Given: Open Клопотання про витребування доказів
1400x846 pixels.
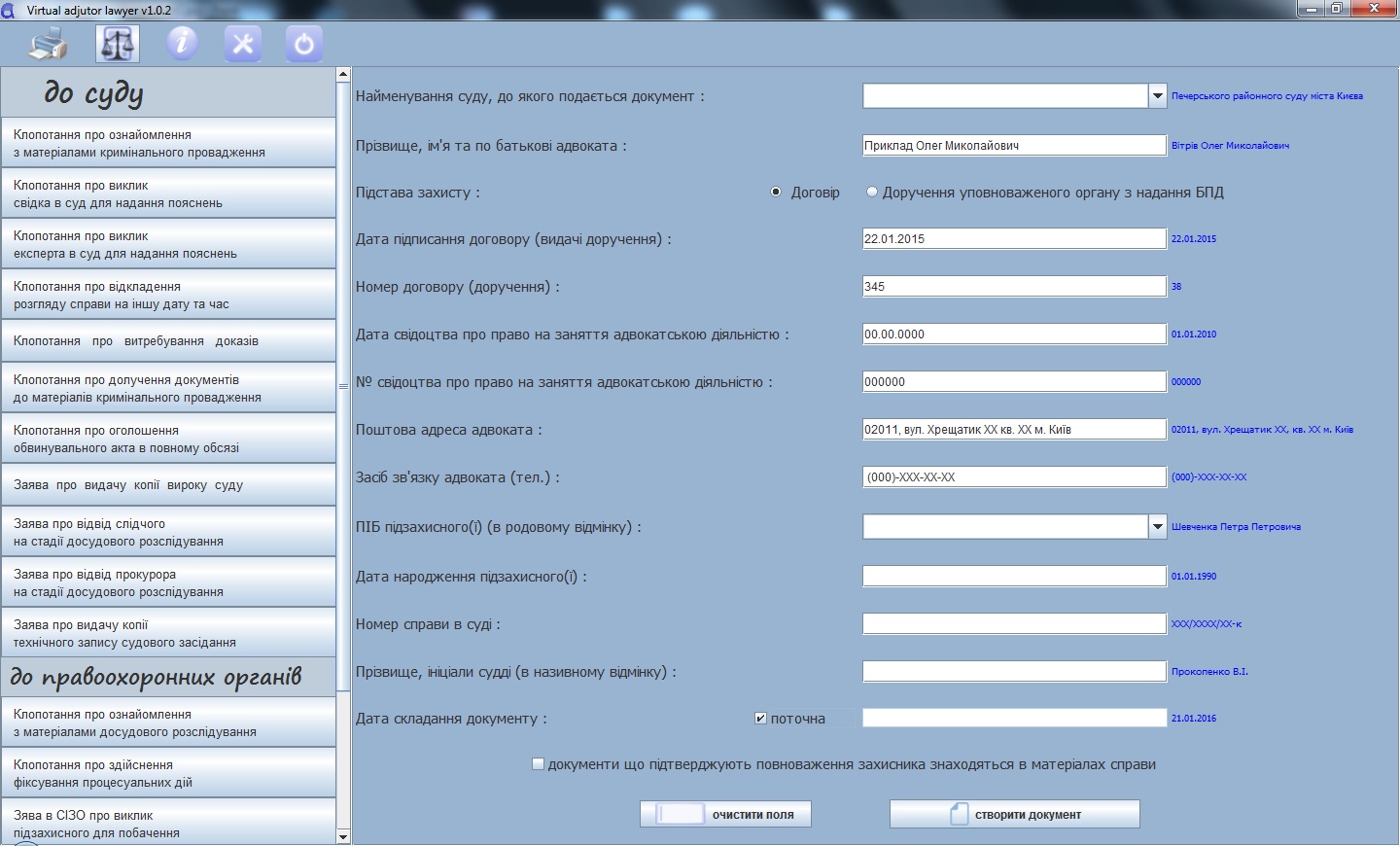Looking at the screenshot, I should 168,341.
